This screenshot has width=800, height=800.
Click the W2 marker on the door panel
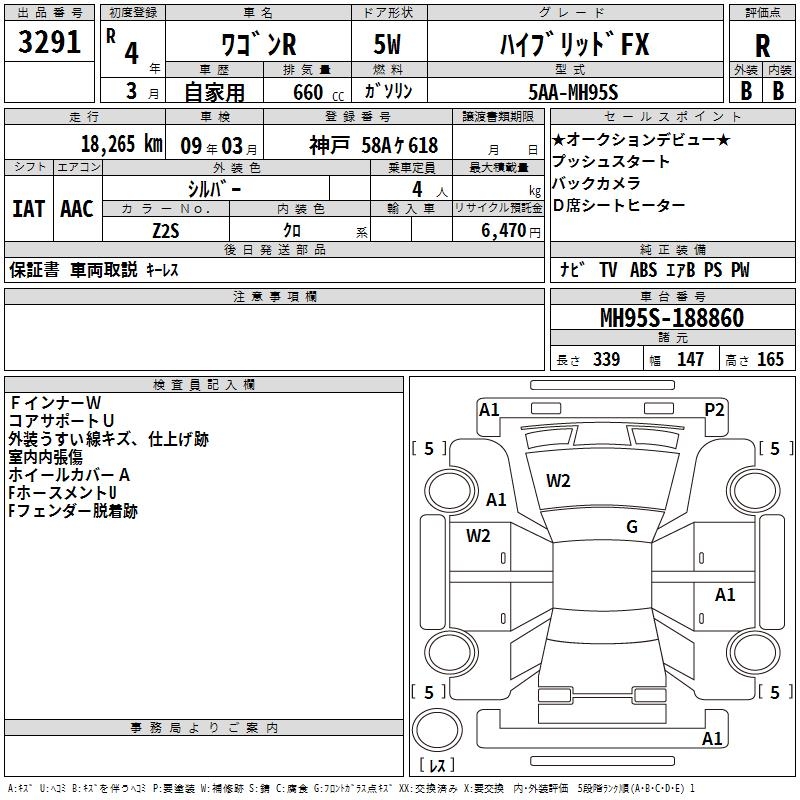[x=478, y=535]
